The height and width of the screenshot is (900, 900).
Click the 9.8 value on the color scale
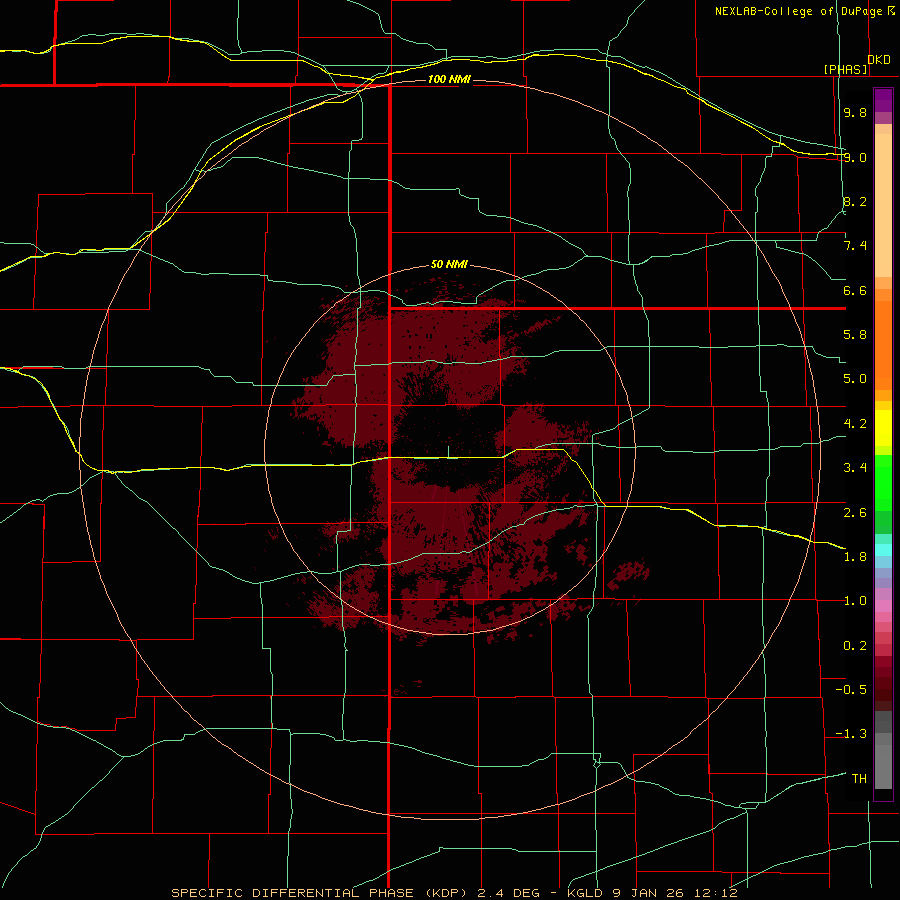coord(855,112)
